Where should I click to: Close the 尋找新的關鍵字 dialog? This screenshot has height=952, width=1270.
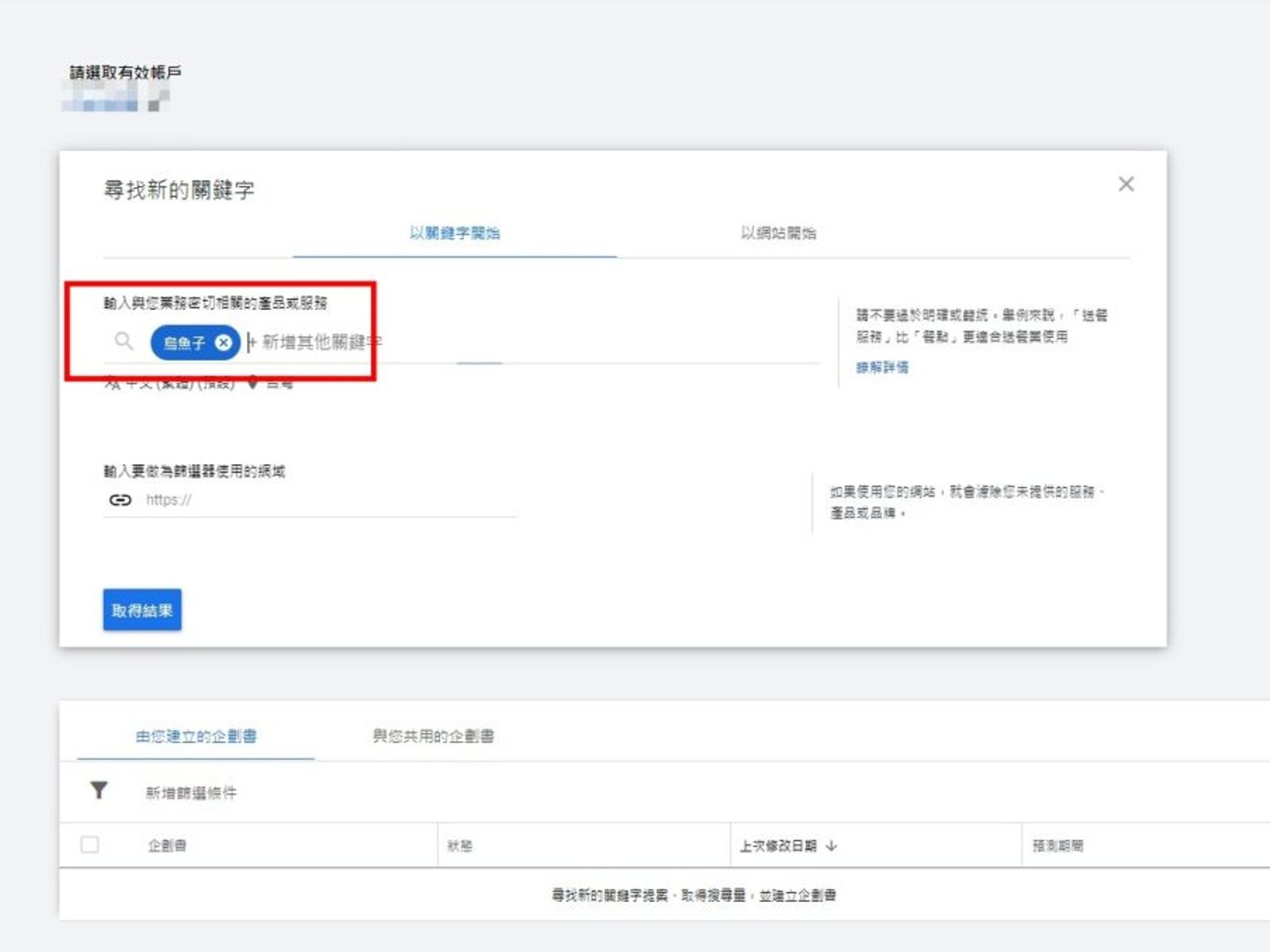click(x=1126, y=184)
